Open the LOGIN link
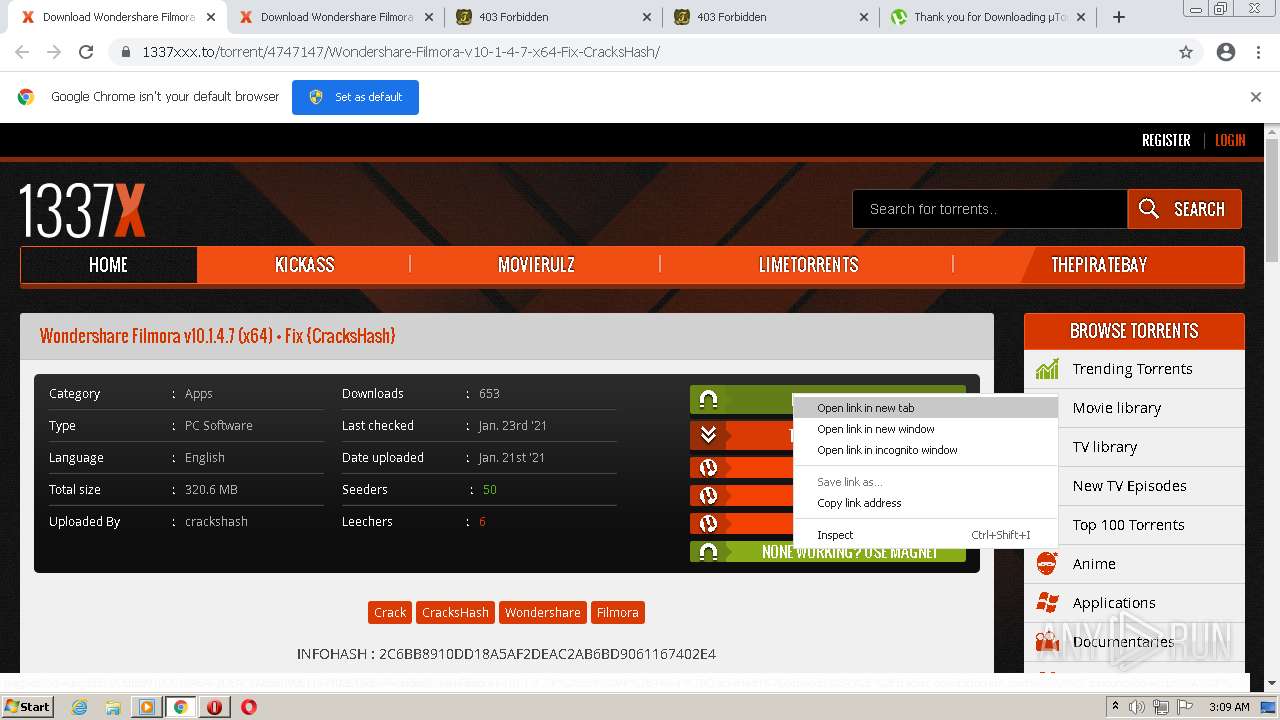Screen dimensions: 1280x720 click(x=1230, y=140)
